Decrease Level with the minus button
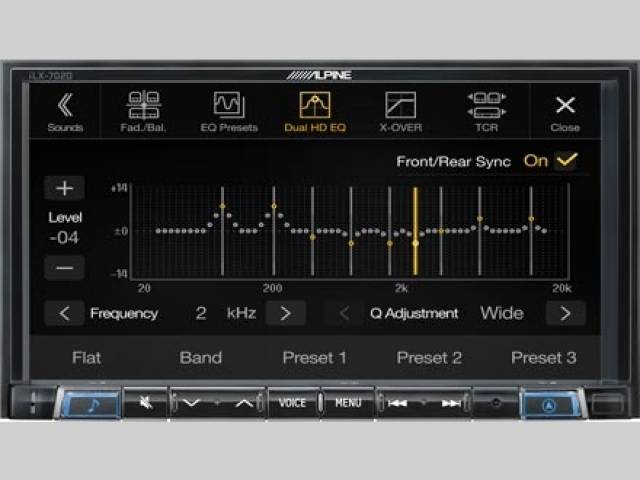 pos(64,268)
